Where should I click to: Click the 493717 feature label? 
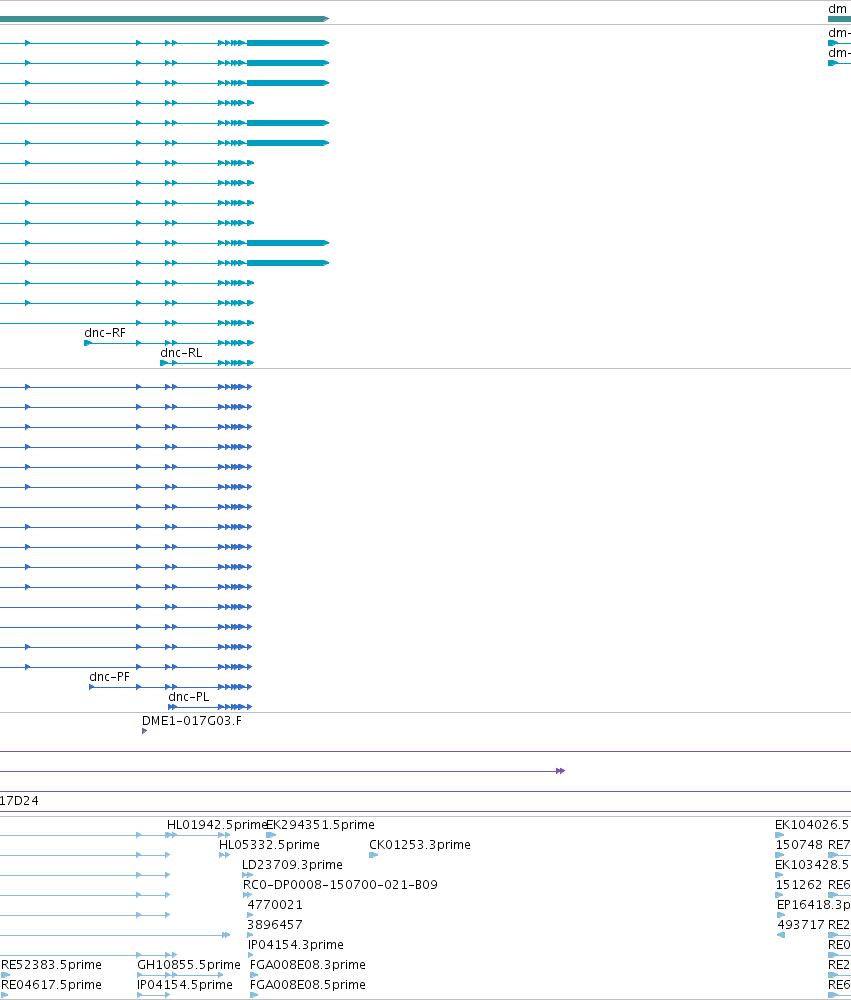[801, 925]
